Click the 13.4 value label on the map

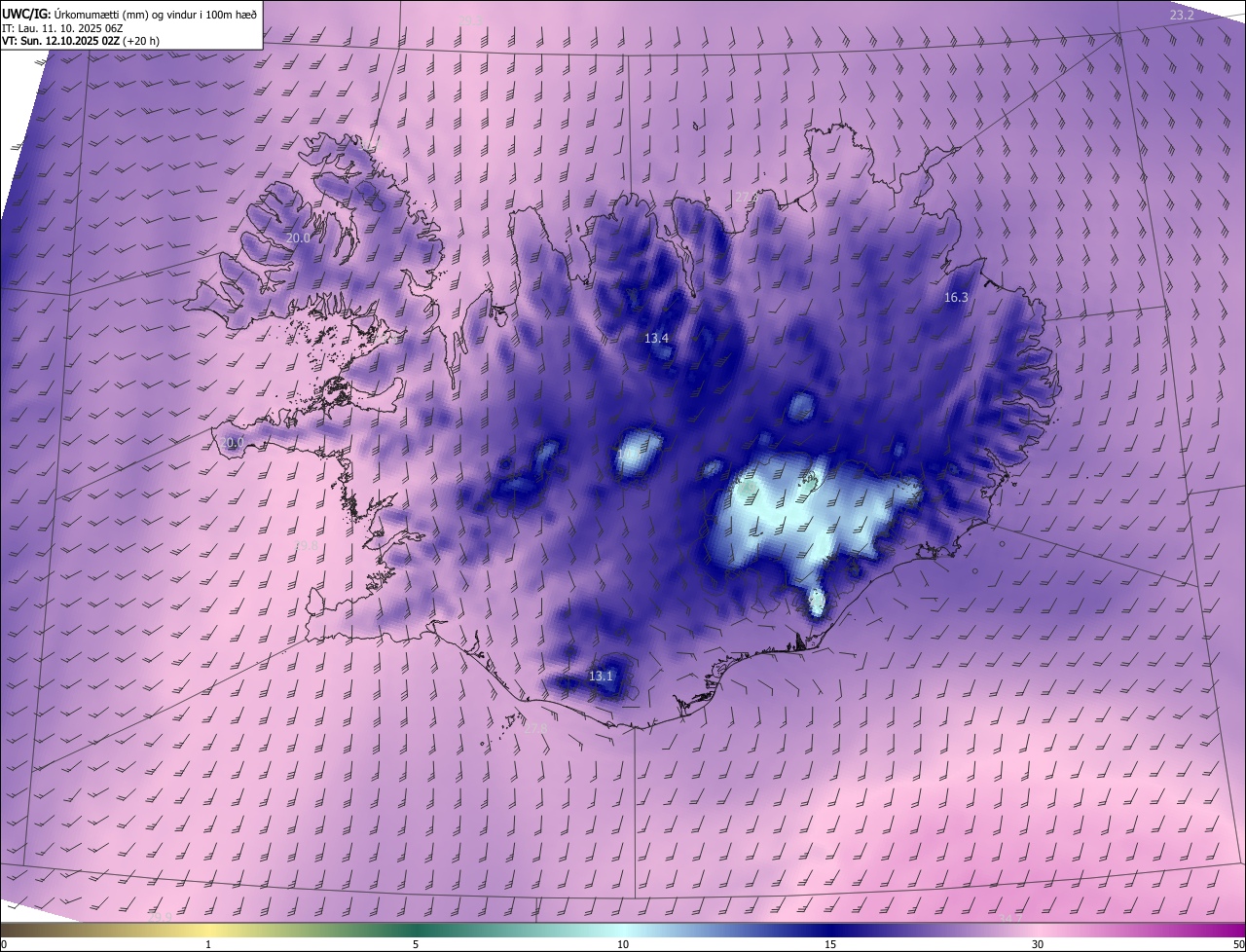656,339
